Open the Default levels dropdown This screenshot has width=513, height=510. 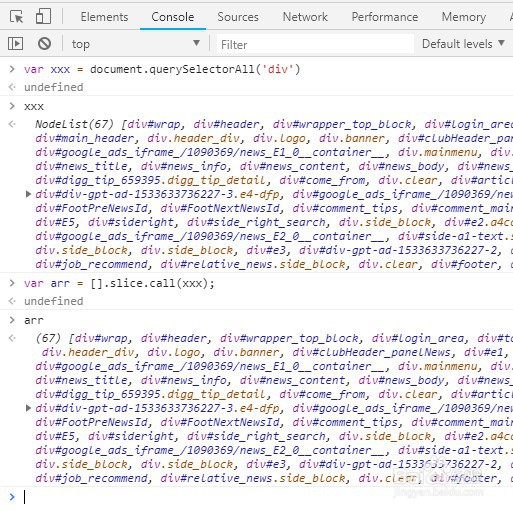pos(463,44)
